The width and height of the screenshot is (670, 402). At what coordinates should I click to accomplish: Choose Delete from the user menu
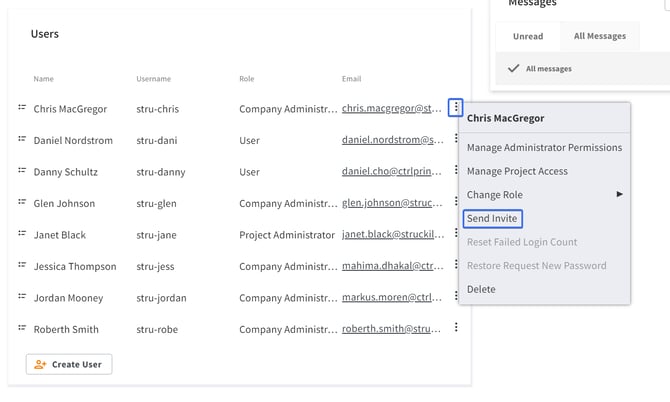click(481, 289)
